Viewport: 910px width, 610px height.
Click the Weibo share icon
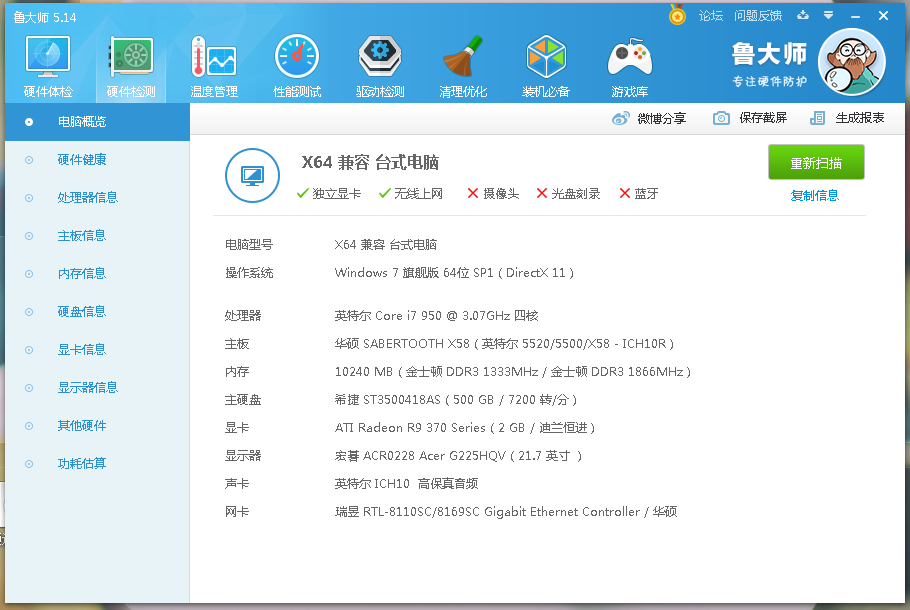tap(620, 118)
